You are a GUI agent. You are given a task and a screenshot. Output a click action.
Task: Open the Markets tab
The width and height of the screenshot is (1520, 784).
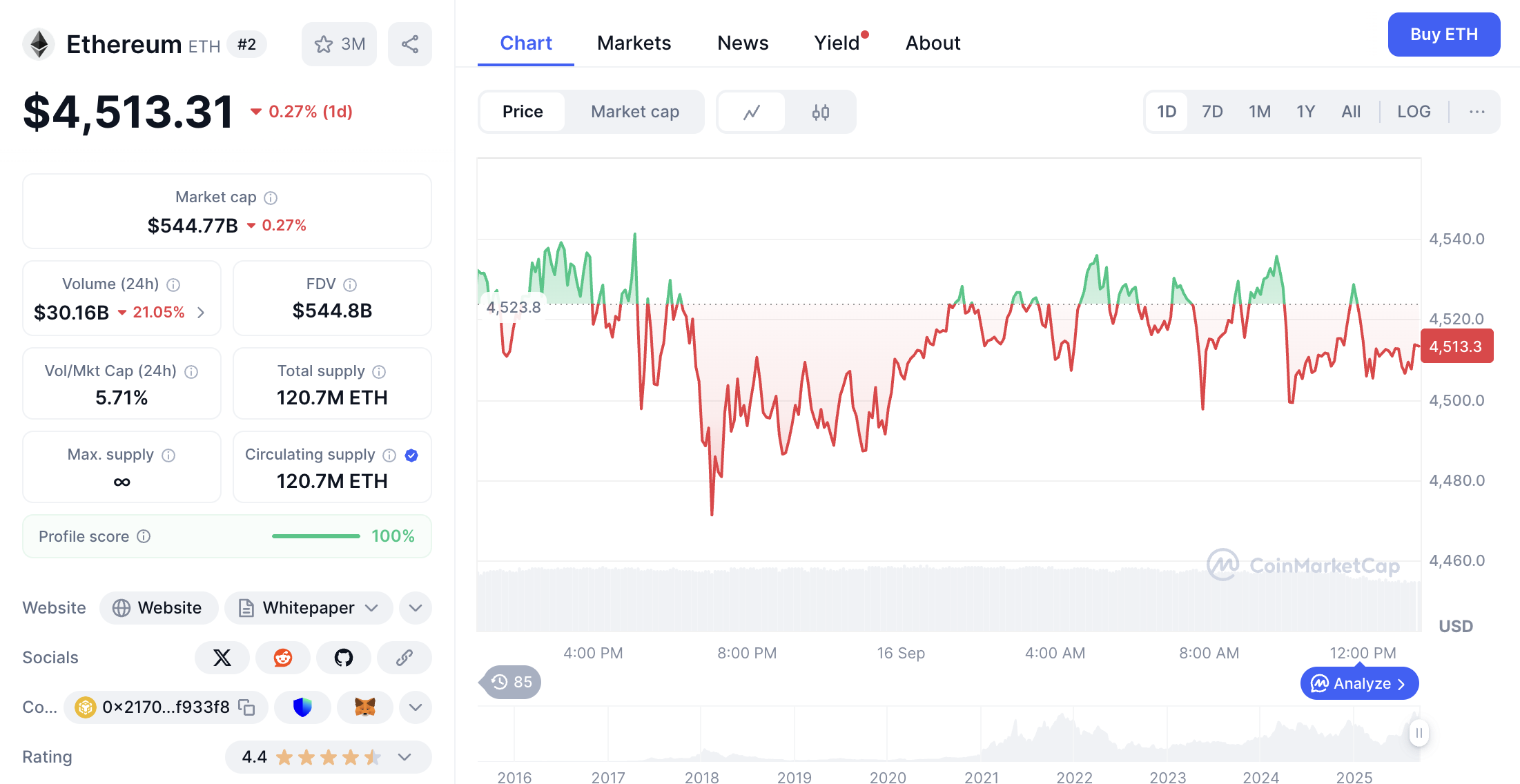tap(634, 43)
